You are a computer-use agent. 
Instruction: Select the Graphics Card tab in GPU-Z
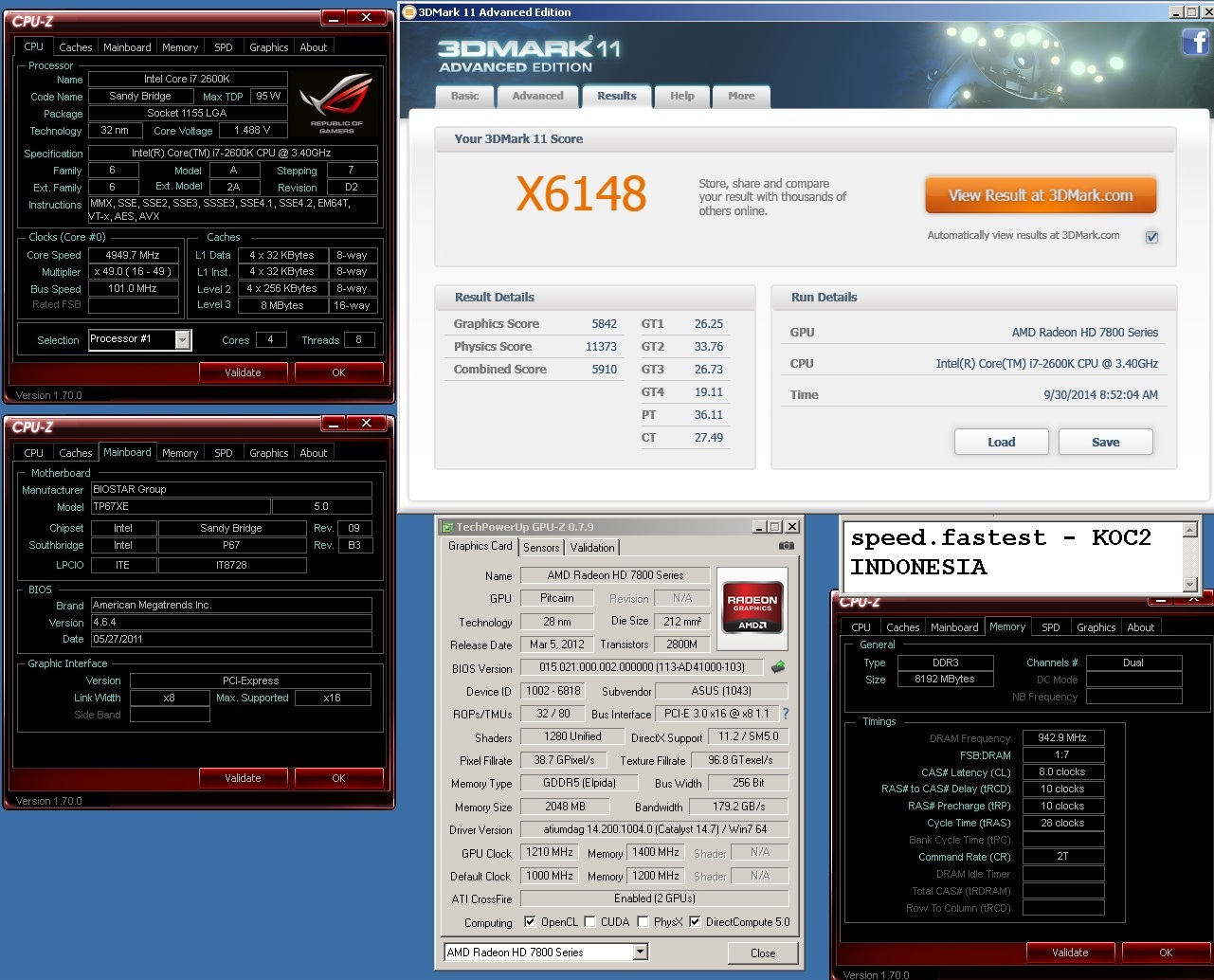click(x=480, y=546)
